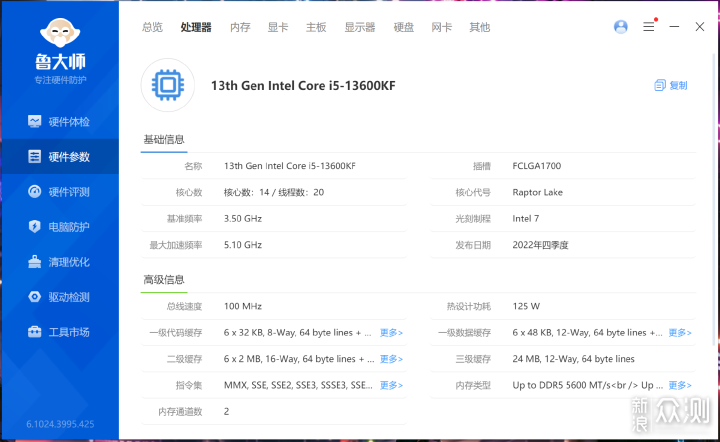The width and height of the screenshot is (720, 442).
Task: Click version number 6.1024.3995.425
Action: [x=60, y=424]
